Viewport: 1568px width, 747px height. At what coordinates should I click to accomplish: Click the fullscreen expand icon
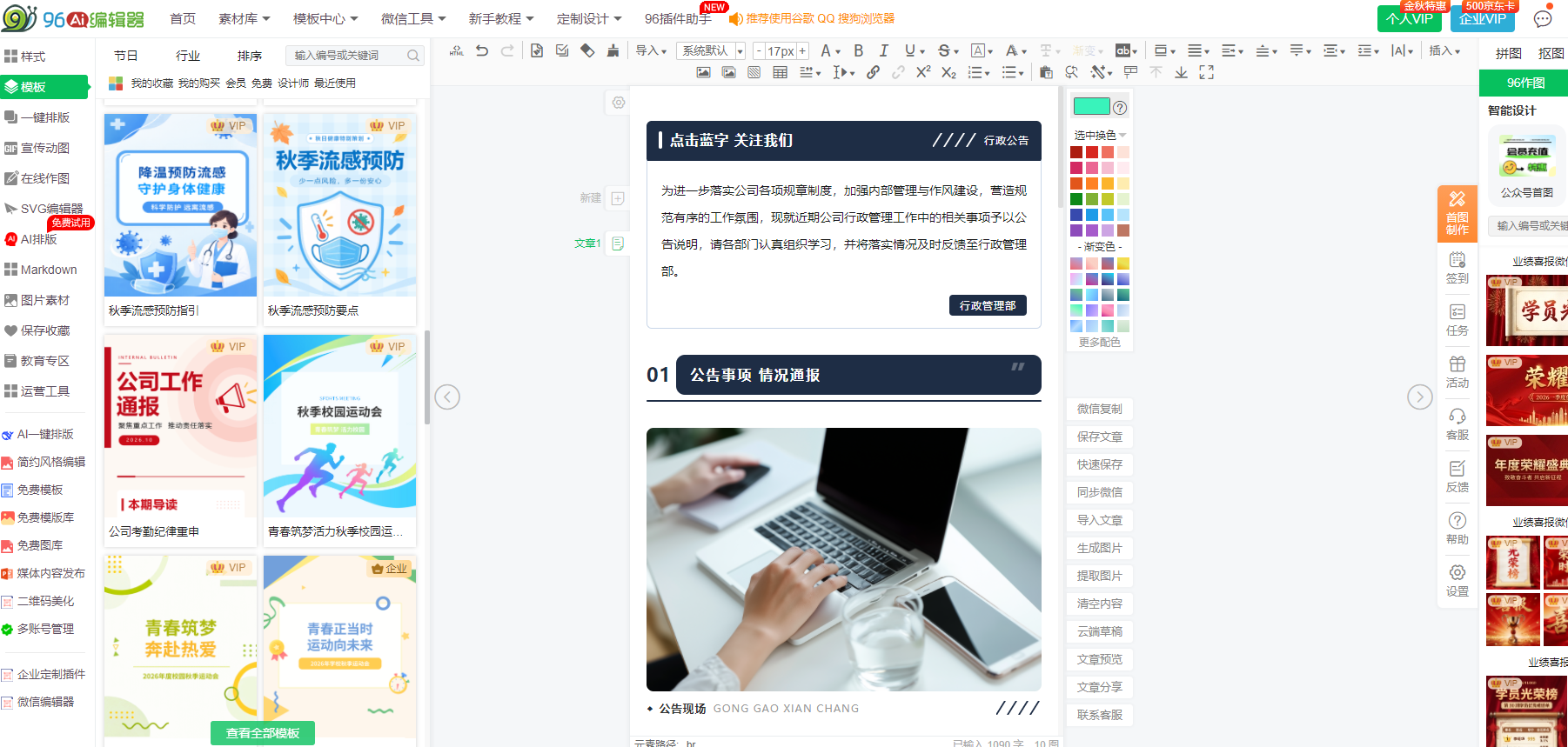1206,72
